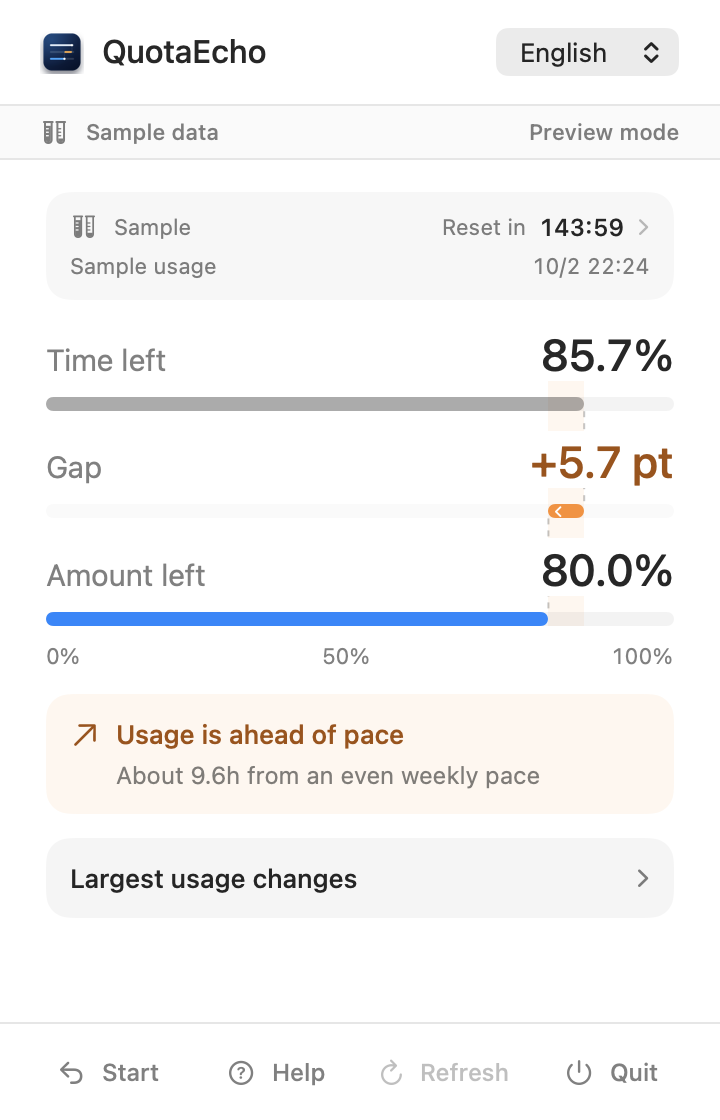Click the back-arrow icon next to Start
This screenshot has width=720, height=1120.
tap(71, 1073)
